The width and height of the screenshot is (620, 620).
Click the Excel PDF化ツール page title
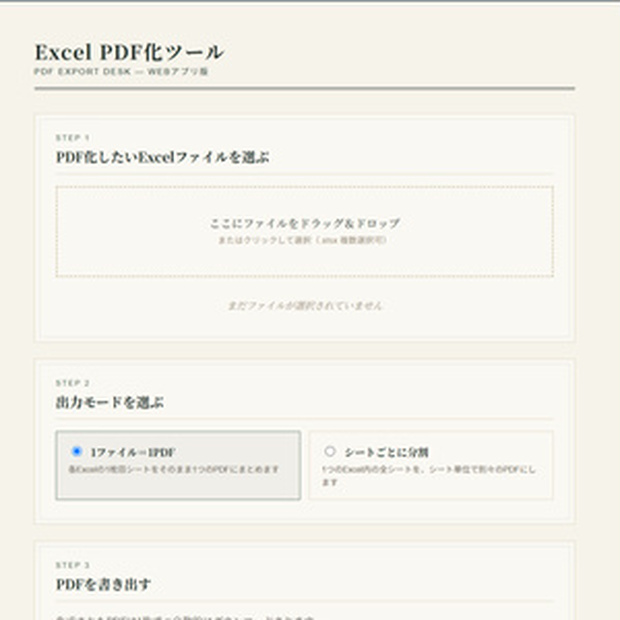pos(129,52)
